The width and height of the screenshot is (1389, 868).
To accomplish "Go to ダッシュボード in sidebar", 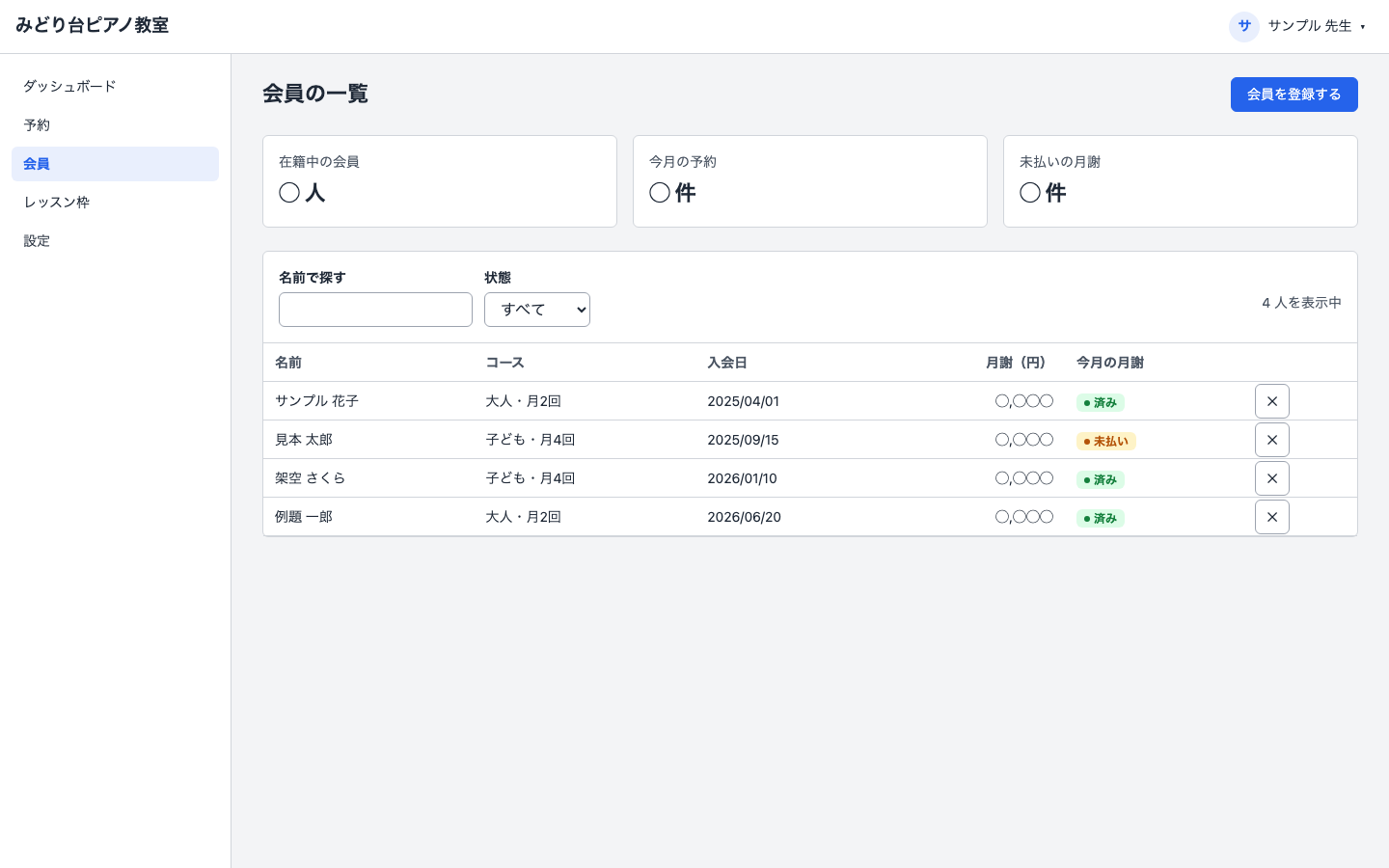I will coord(115,87).
